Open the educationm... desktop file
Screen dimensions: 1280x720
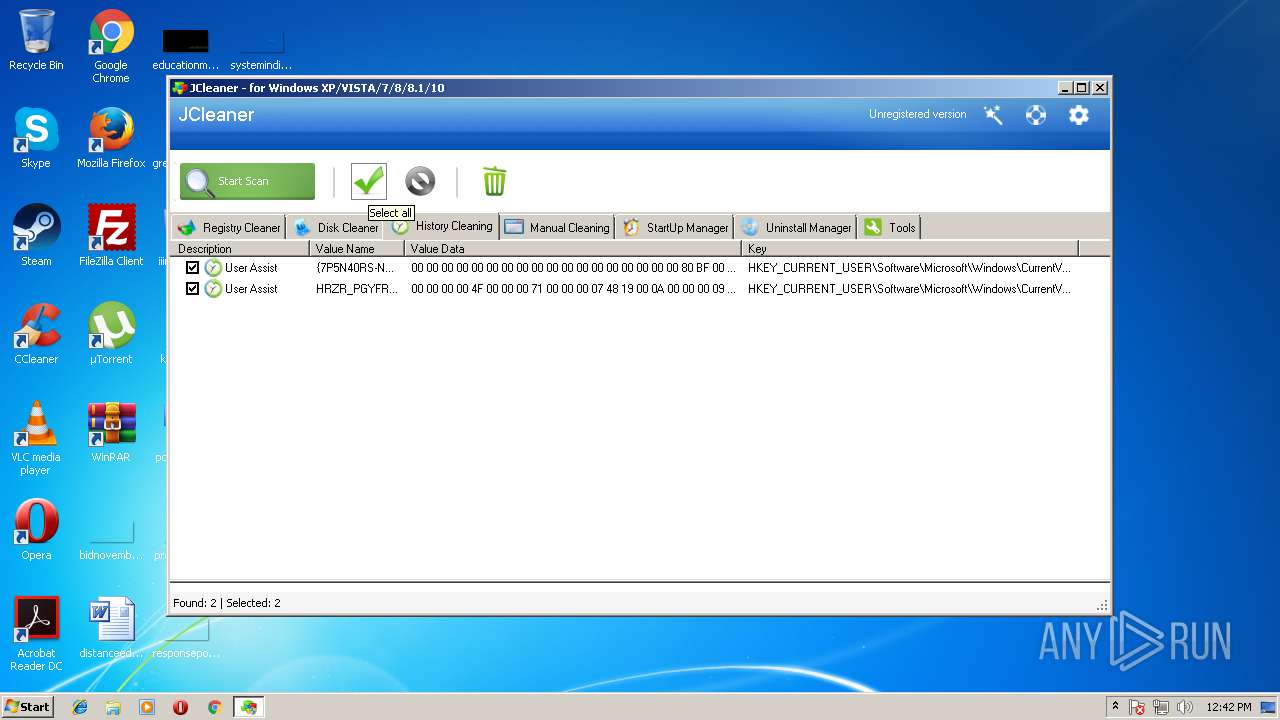pyautogui.click(x=186, y=50)
